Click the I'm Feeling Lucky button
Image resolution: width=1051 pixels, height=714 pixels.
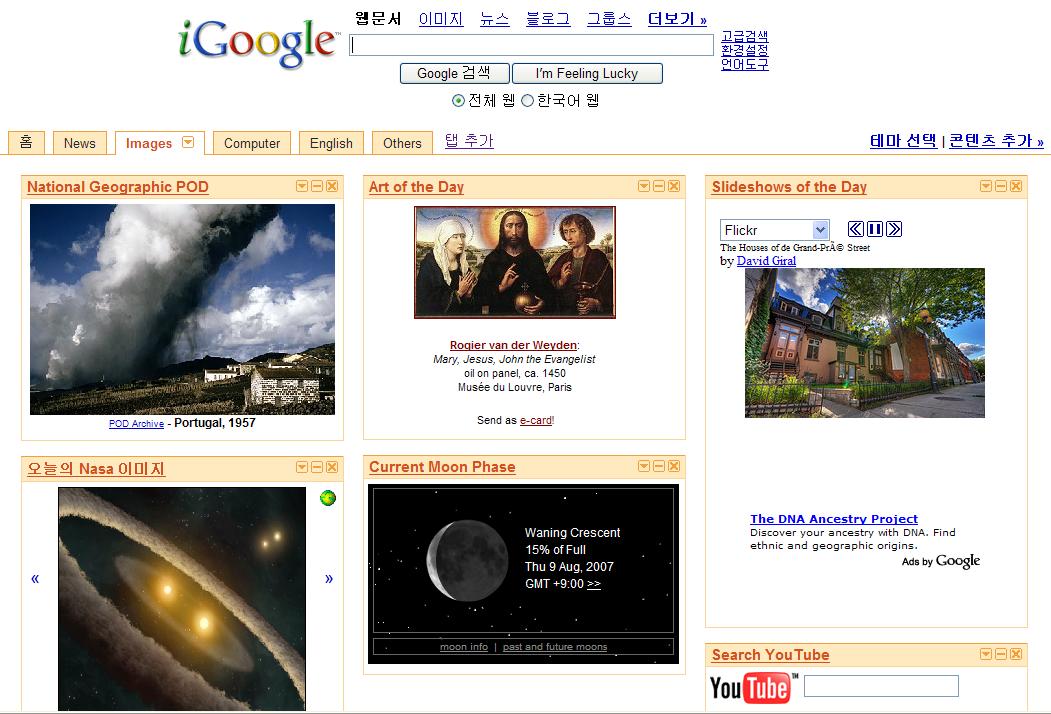(587, 73)
